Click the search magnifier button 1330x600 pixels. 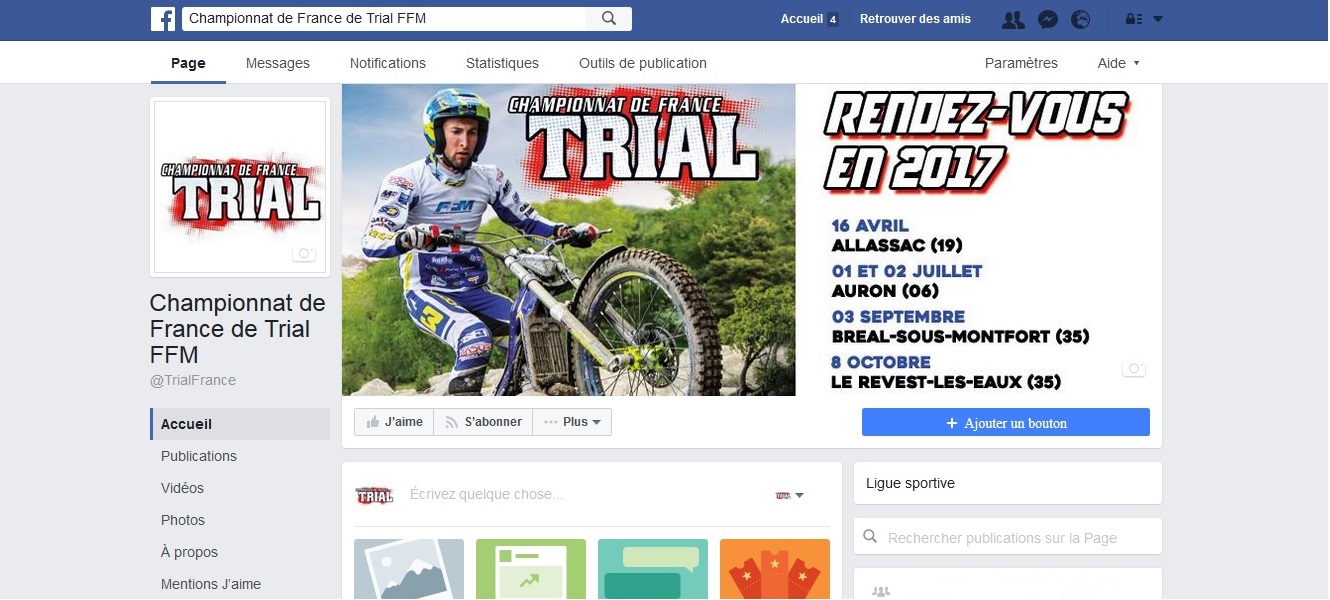tap(609, 19)
